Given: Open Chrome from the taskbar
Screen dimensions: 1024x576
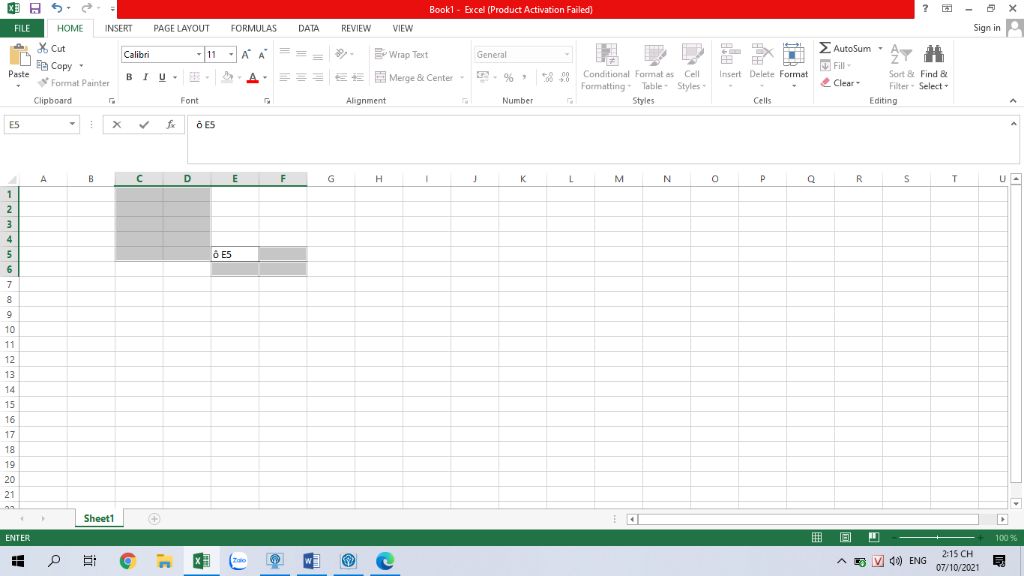Looking at the screenshot, I should [128, 560].
